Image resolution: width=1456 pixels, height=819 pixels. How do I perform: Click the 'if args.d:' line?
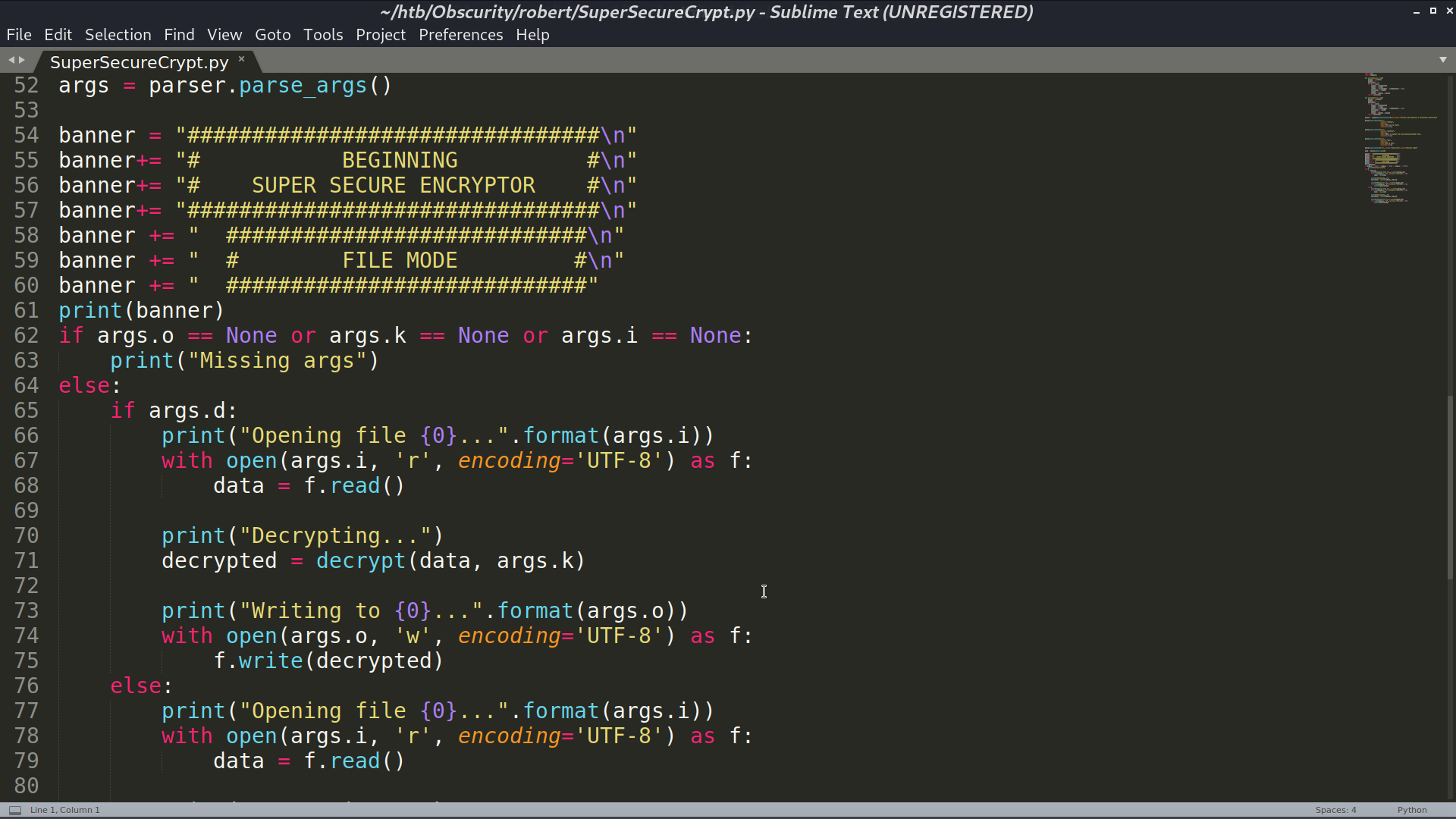pos(174,411)
